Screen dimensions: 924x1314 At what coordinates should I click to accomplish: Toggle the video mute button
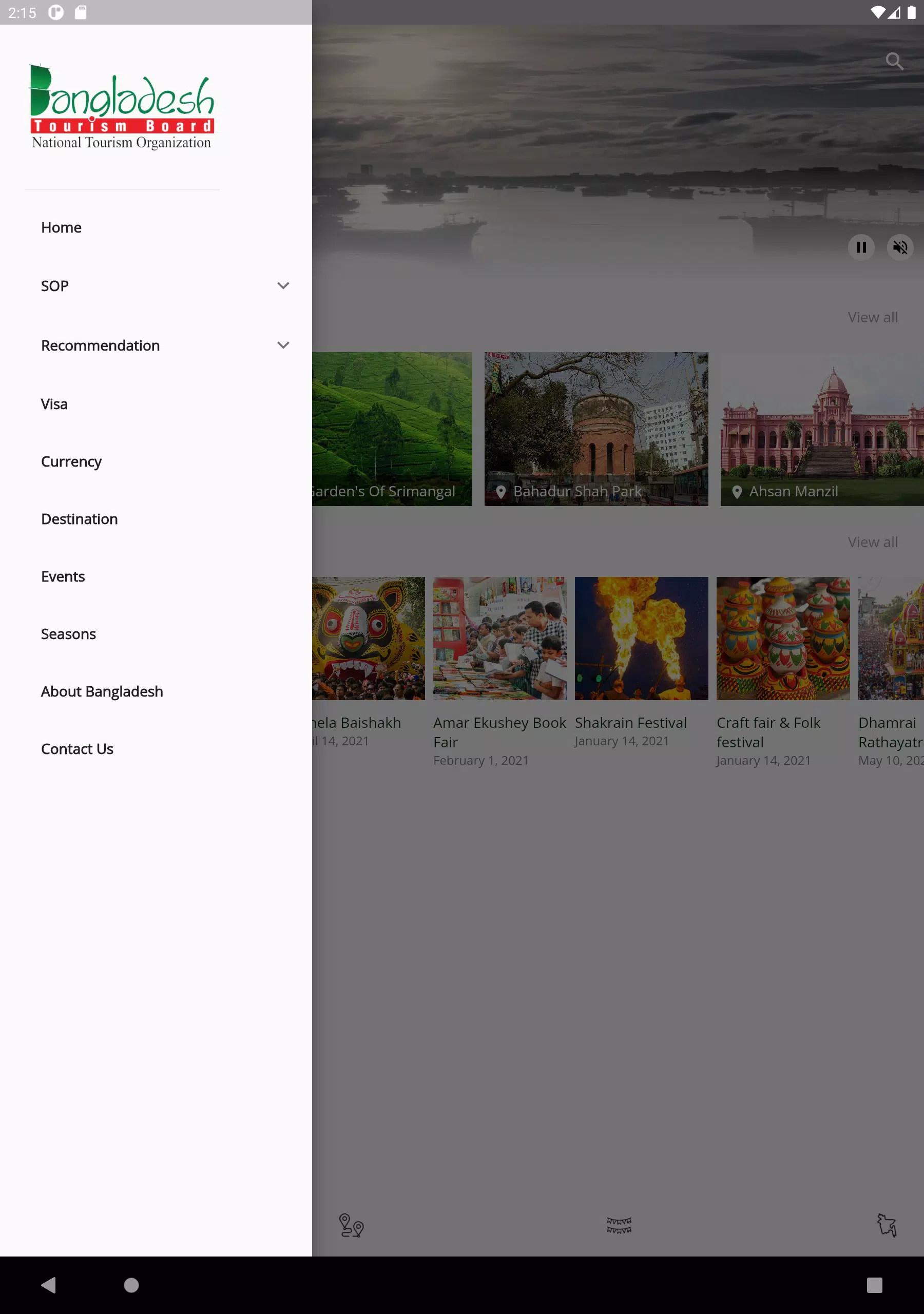tap(900, 247)
